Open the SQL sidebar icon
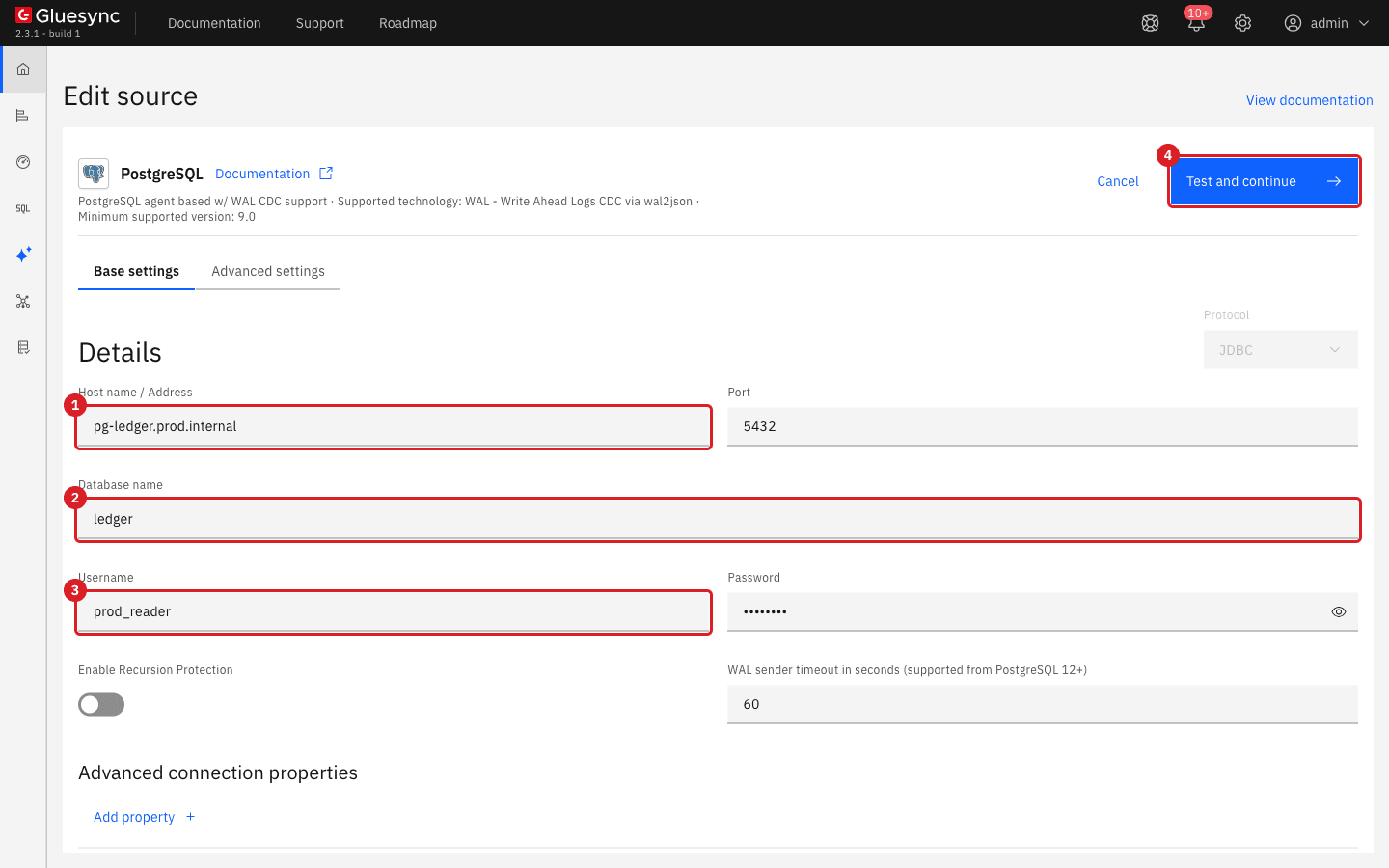 point(23,208)
